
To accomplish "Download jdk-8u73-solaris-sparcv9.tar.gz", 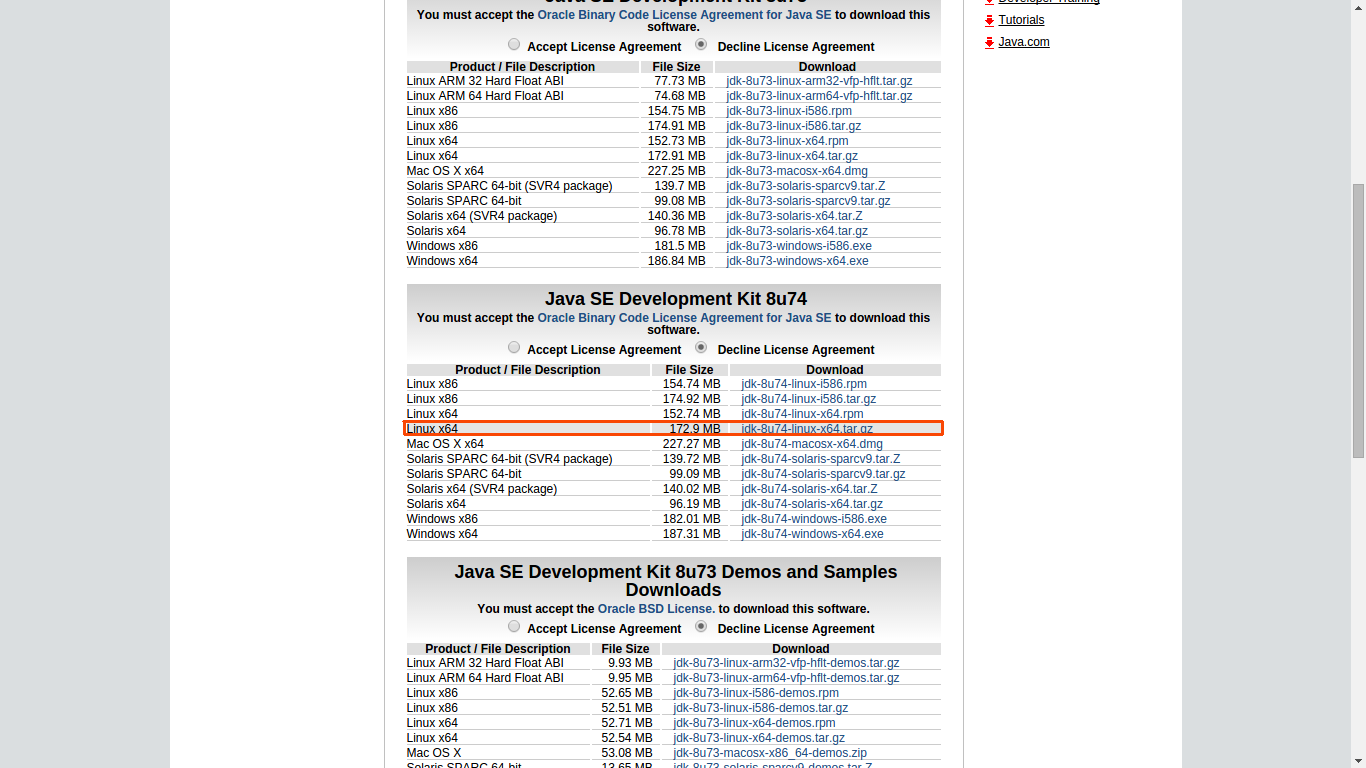I will pyautogui.click(x=808, y=201).
